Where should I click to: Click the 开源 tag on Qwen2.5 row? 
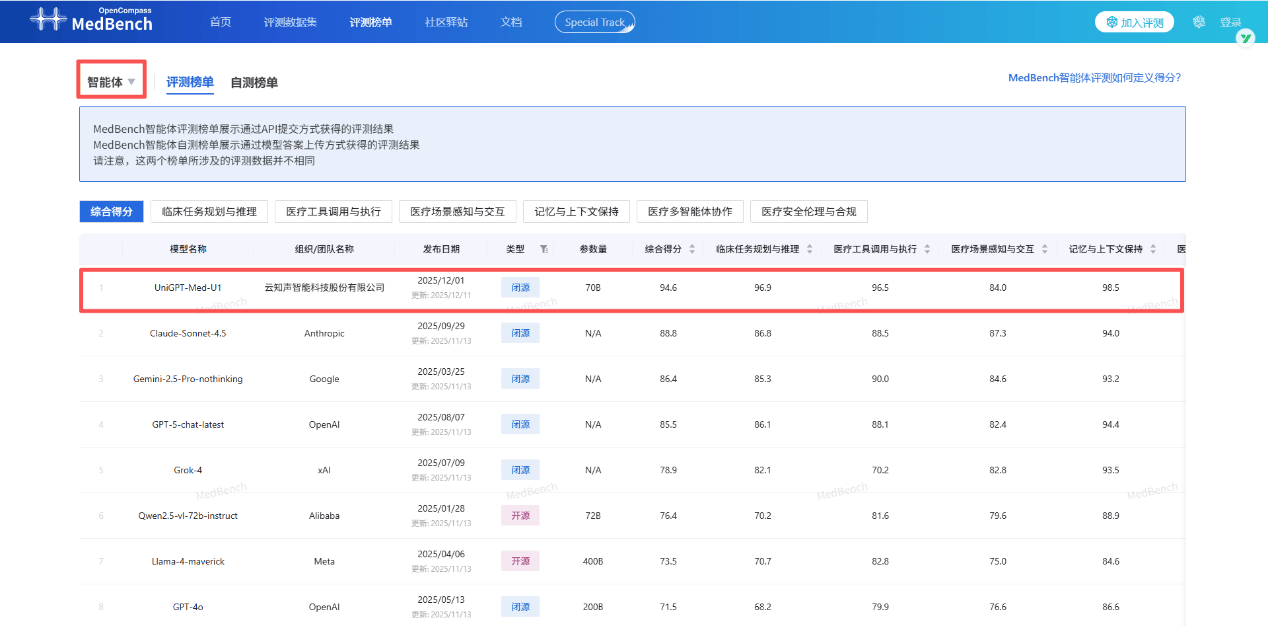[x=519, y=515]
